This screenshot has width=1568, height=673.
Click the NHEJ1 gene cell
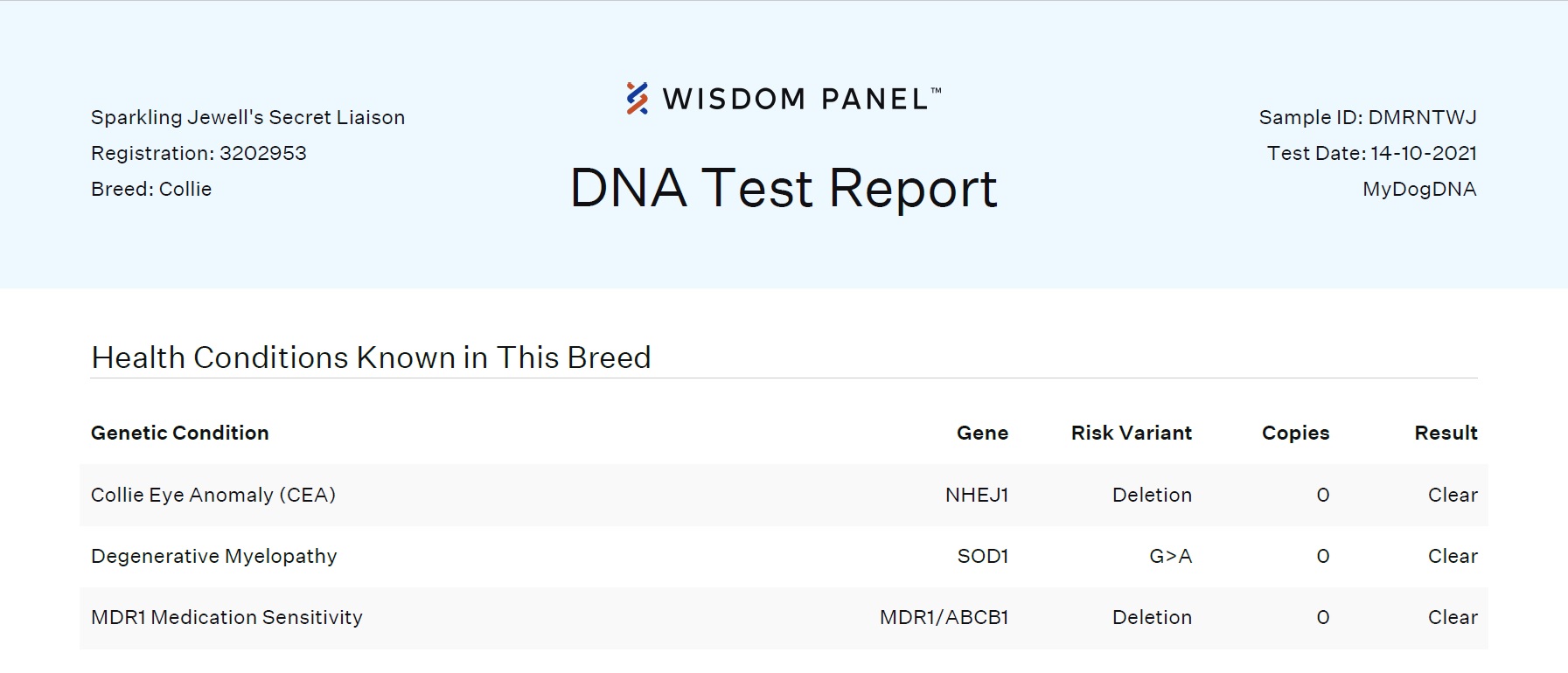(x=977, y=495)
